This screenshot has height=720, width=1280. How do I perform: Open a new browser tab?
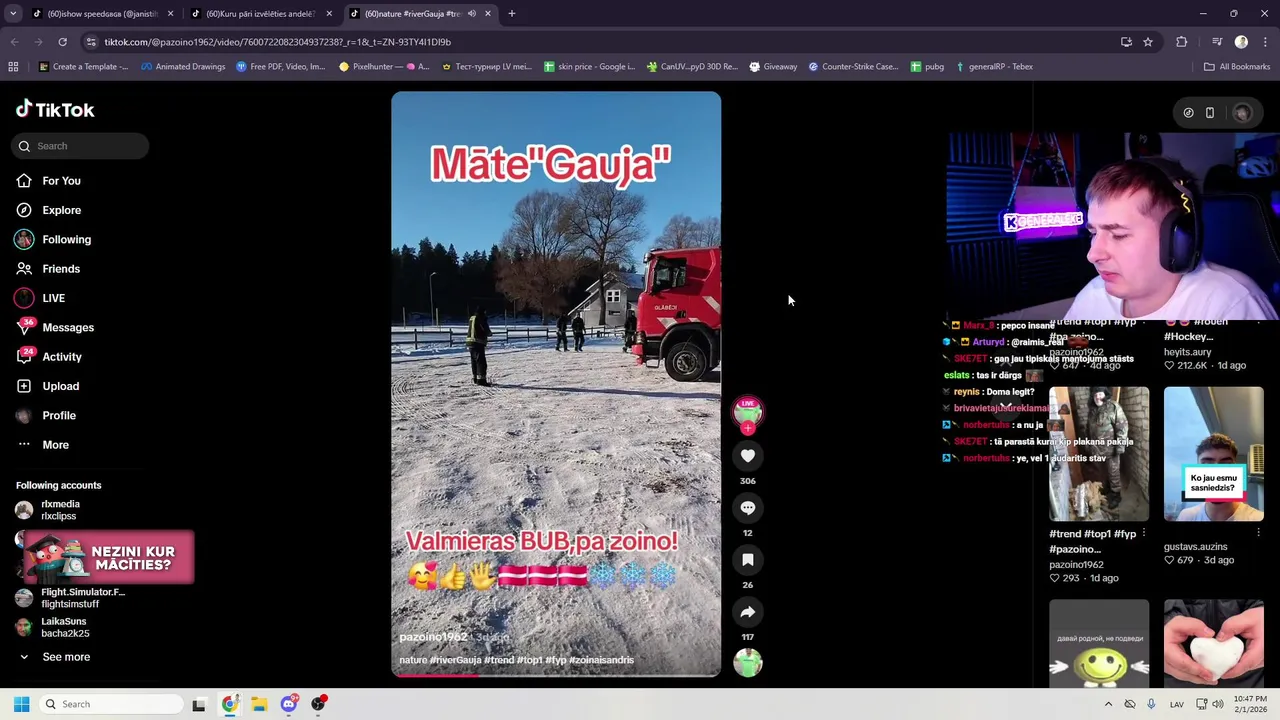click(x=511, y=14)
